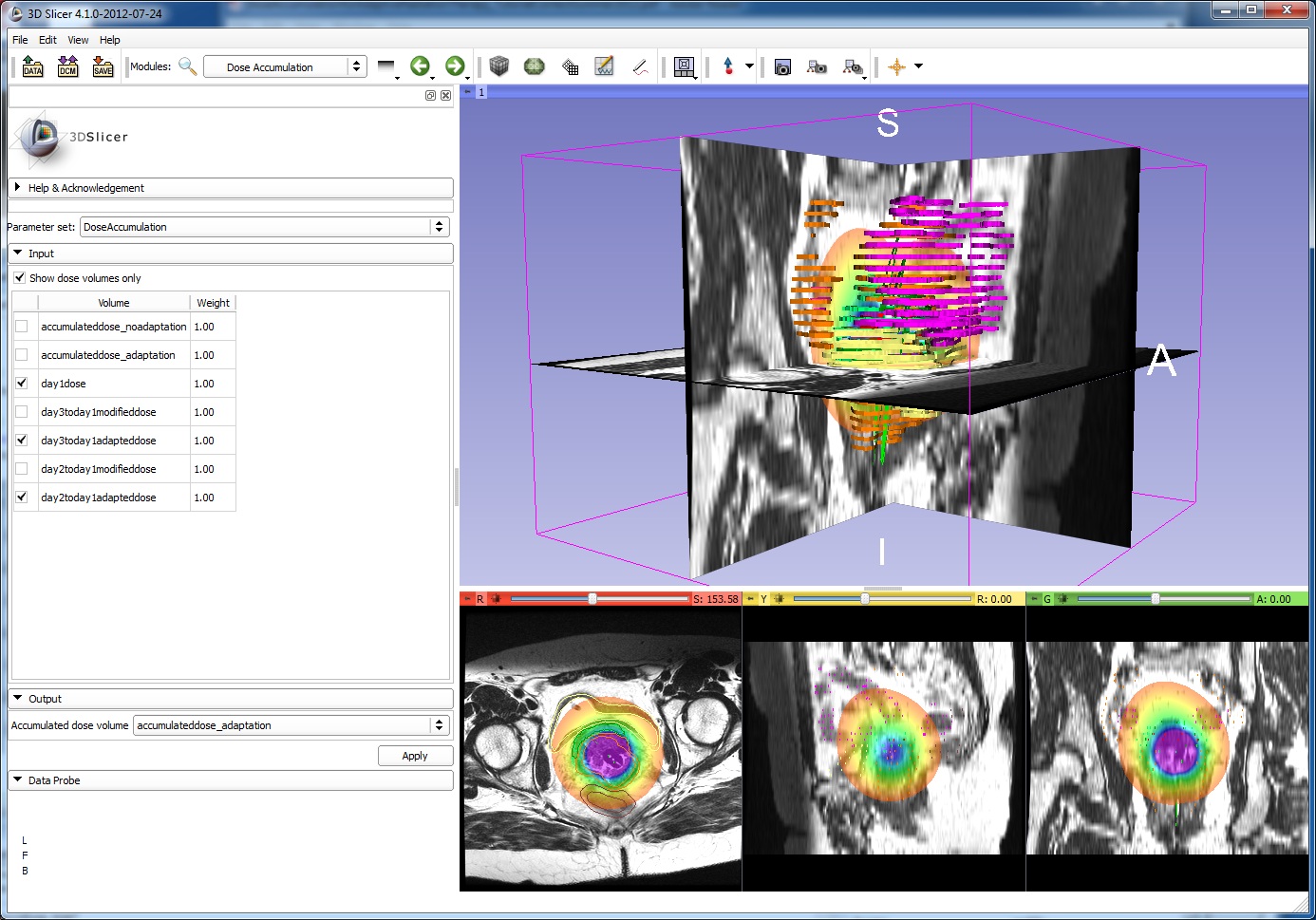The height and width of the screenshot is (920, 1316).
Task: Toggle the crosshair icon in toolbar
Action: pos(896,66)
